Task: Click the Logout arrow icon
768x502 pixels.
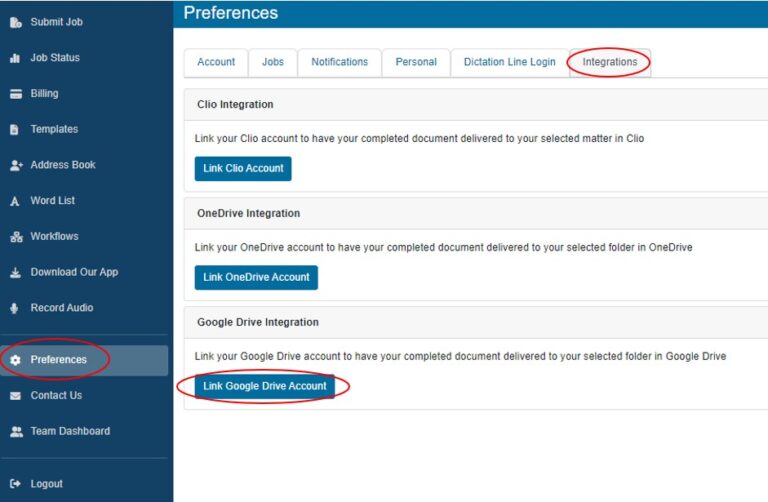Action: [x=15, y=484]
